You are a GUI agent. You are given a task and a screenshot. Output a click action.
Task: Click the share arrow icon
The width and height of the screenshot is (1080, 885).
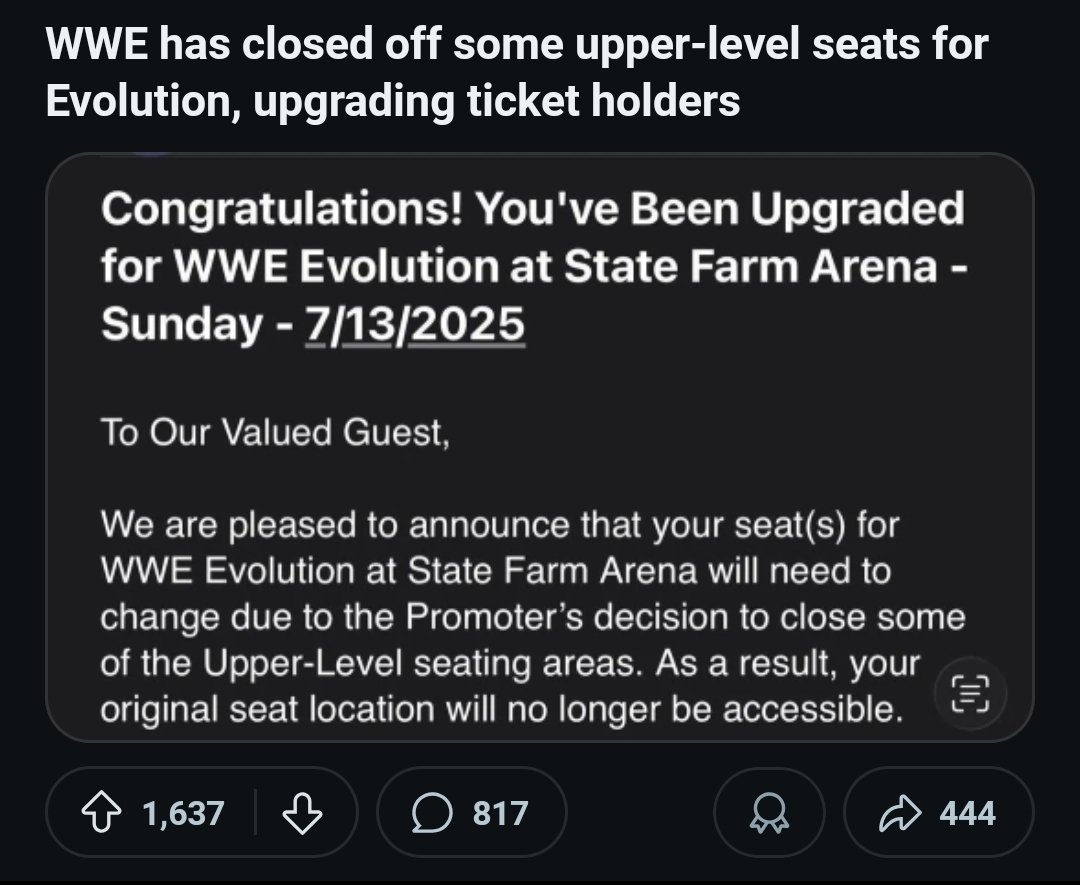pyautogui.click(x=897, y=813)
